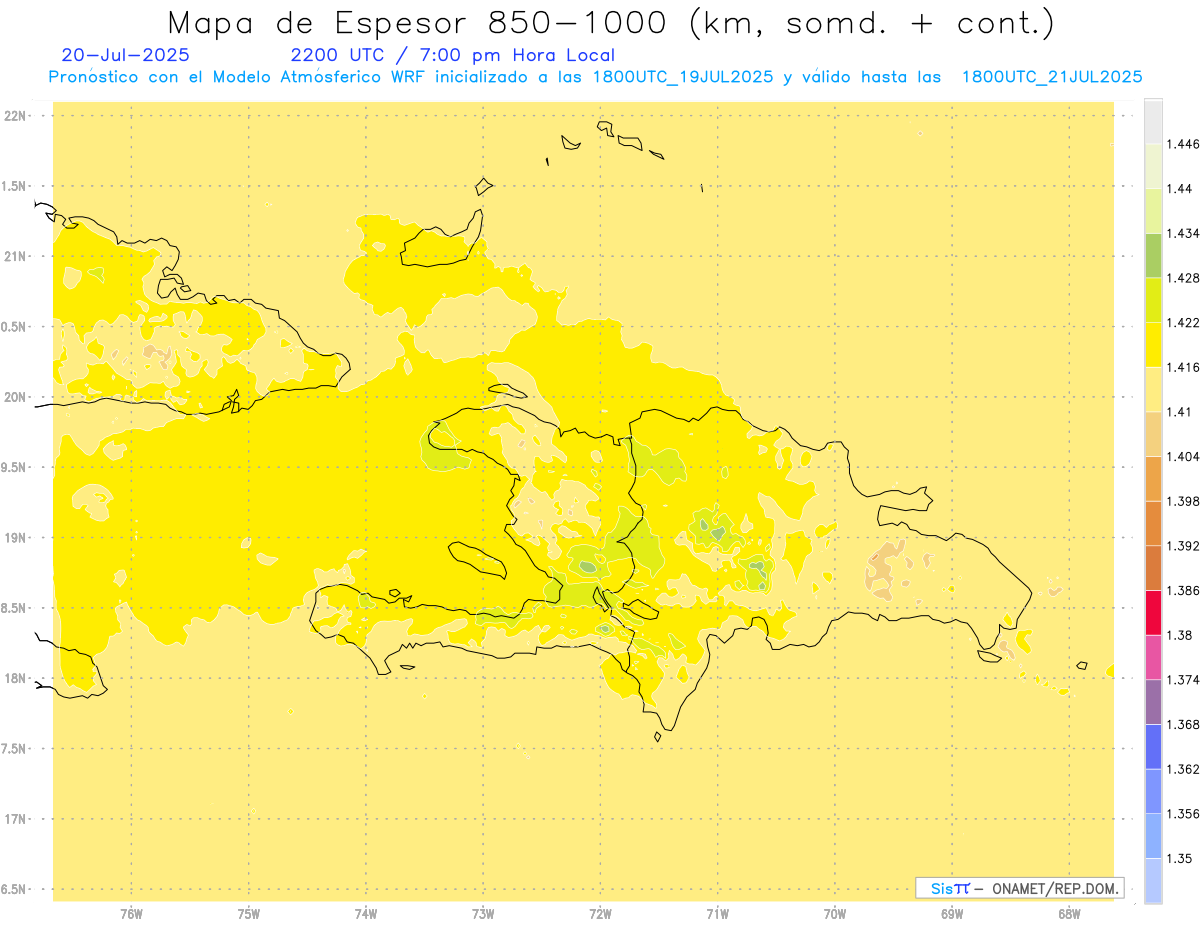Click the legend value "1.392"
The image size is (1200, 927).
tap(1183, 546)
